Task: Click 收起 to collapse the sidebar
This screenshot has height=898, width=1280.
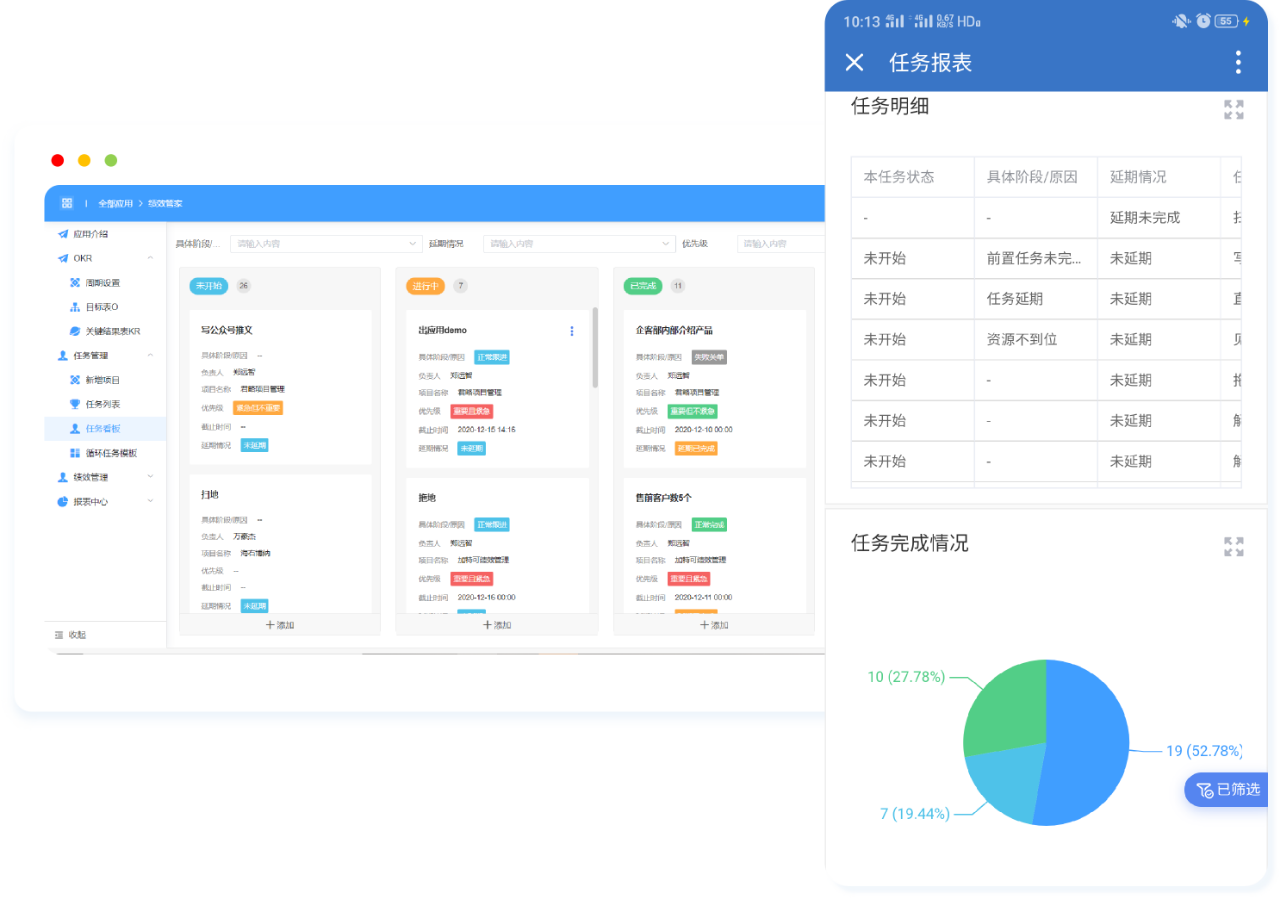Action: (x=70, y=635)
